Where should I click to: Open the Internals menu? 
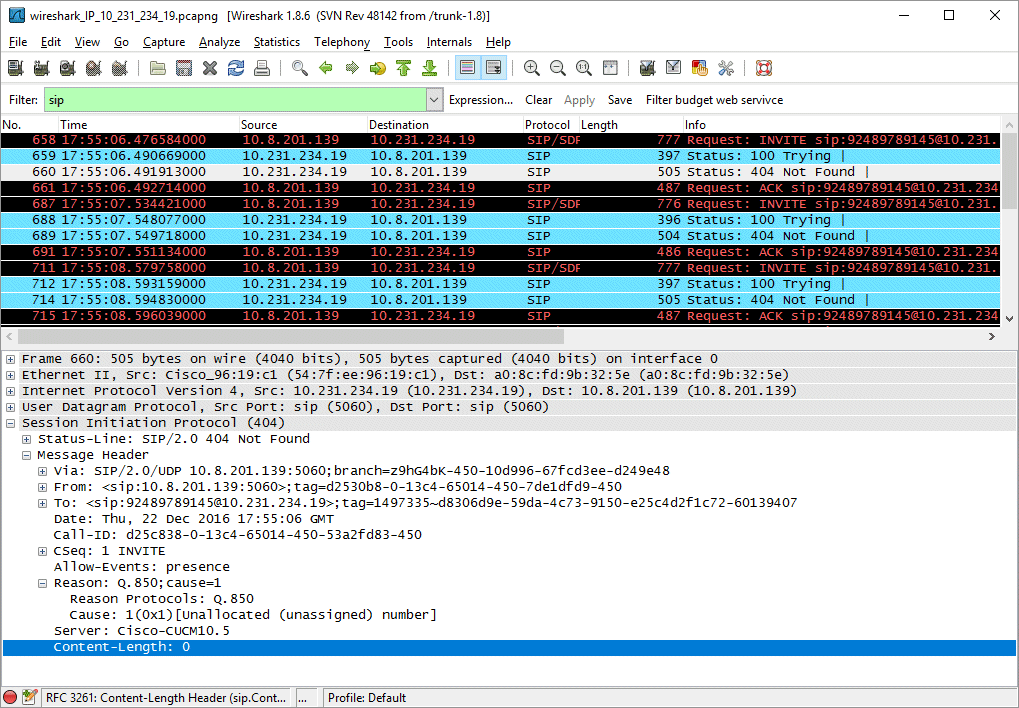(449, 42)
